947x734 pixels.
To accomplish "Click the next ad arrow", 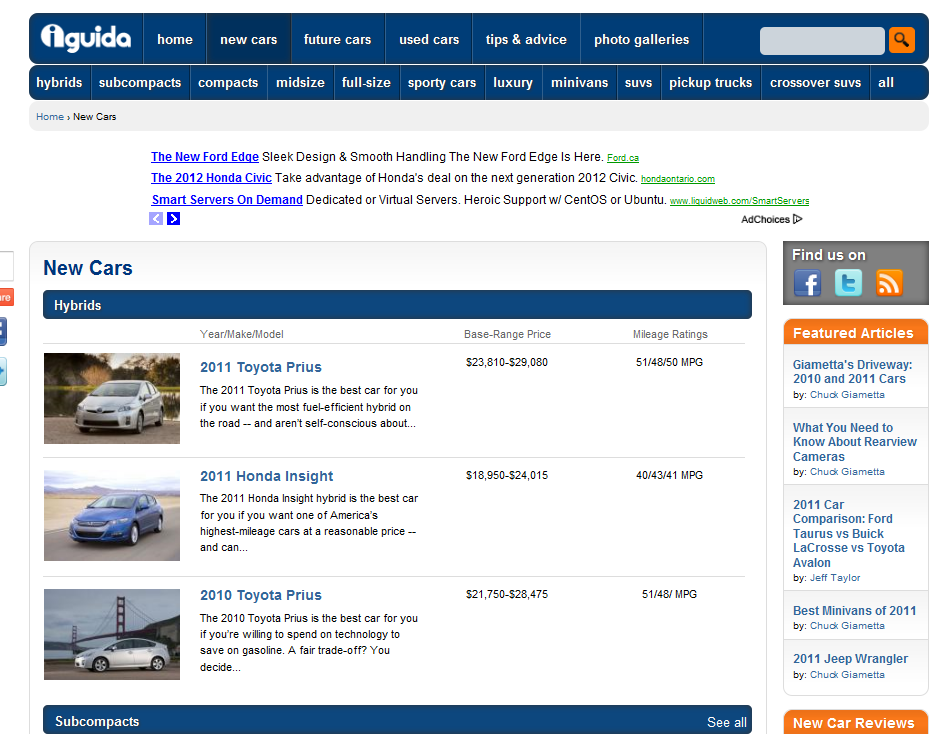I will click(x=173, y=219).
